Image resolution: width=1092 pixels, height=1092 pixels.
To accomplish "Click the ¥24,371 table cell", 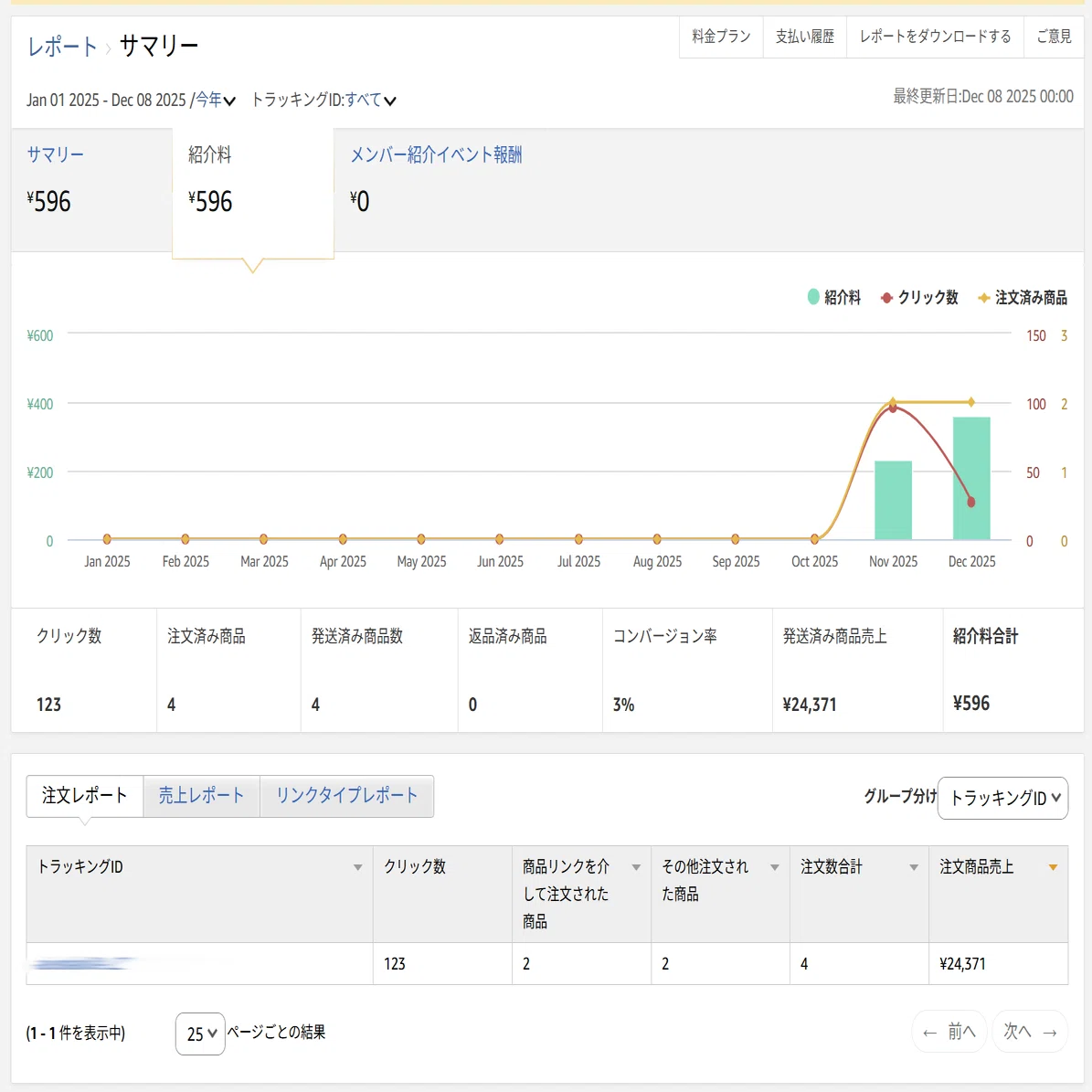I will [998, 964].
